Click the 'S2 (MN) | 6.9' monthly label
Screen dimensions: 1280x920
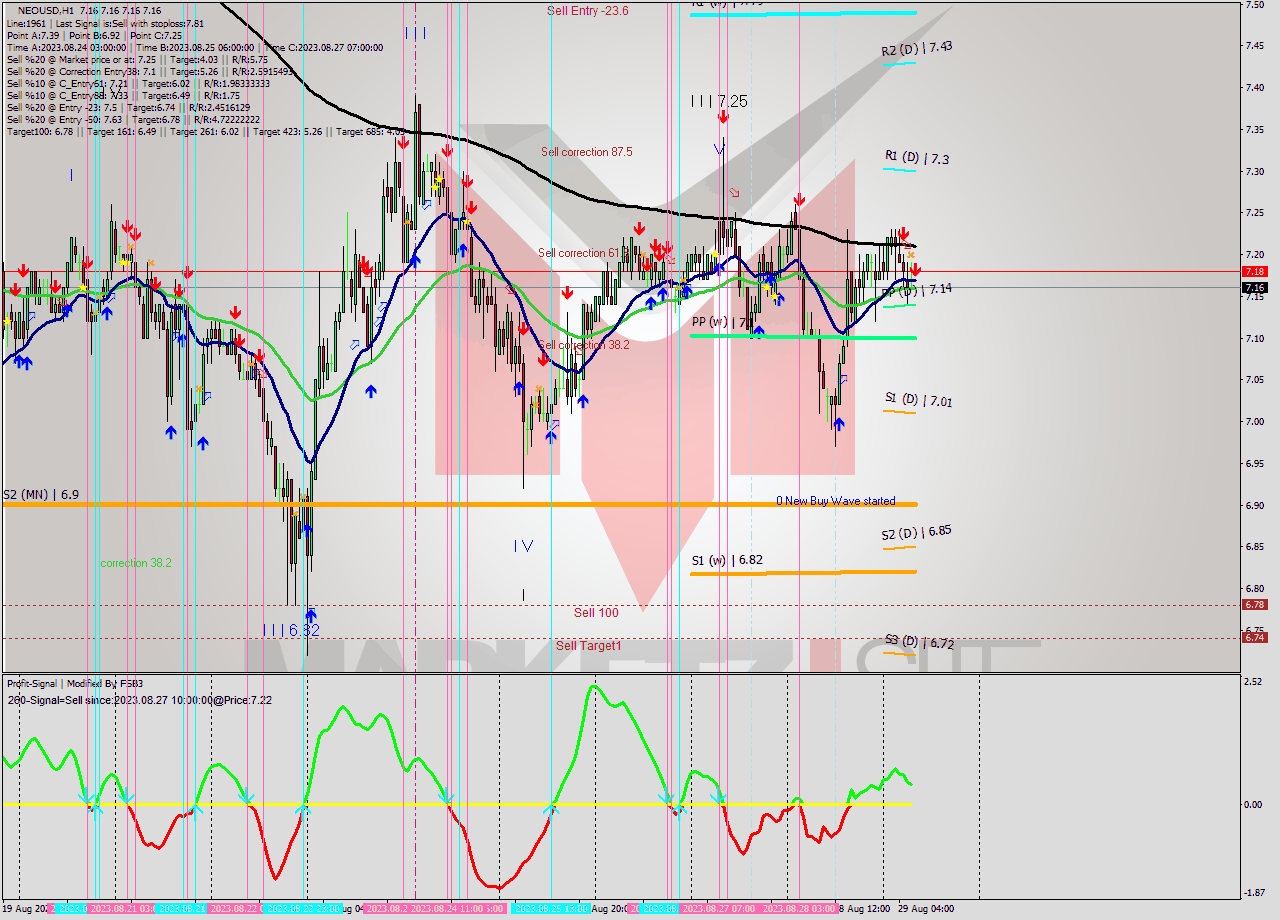tap(41, 494)
